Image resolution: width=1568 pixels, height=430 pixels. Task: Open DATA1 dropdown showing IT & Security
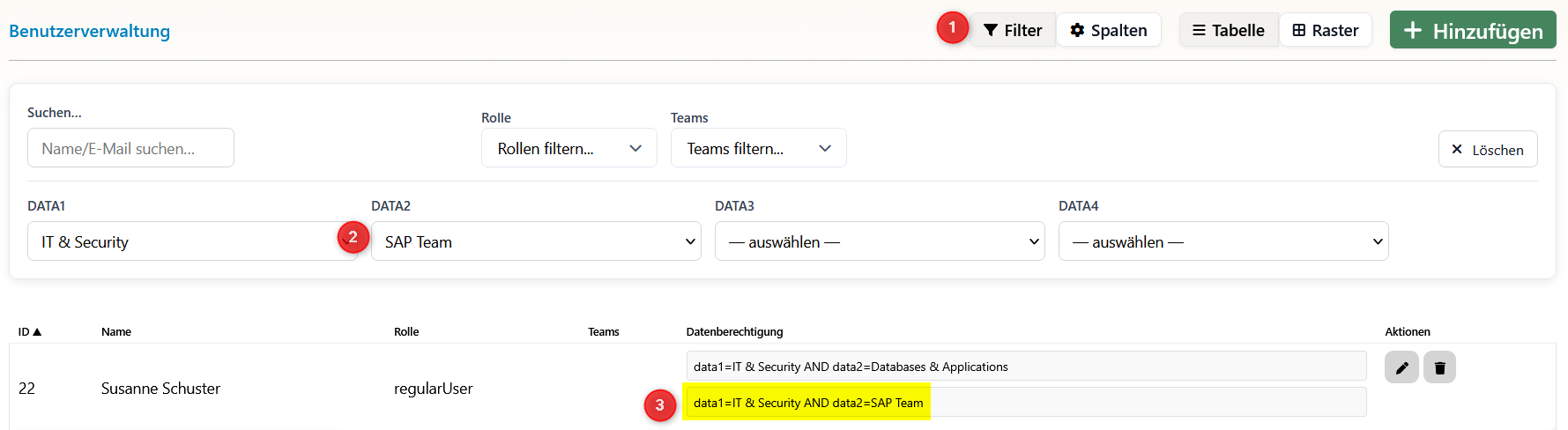pos(185,241)
